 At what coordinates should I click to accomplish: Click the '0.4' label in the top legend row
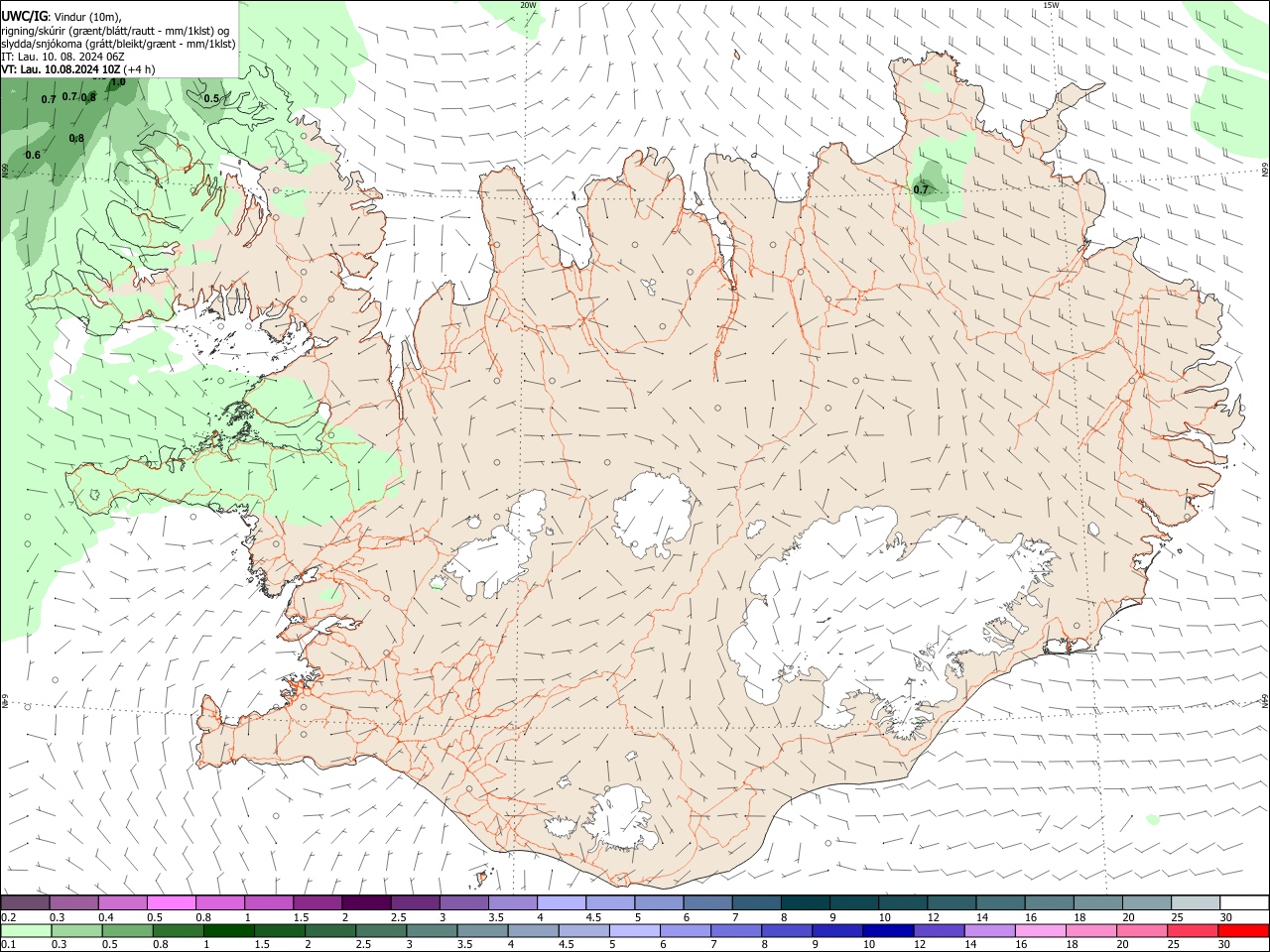click(106, 917)
